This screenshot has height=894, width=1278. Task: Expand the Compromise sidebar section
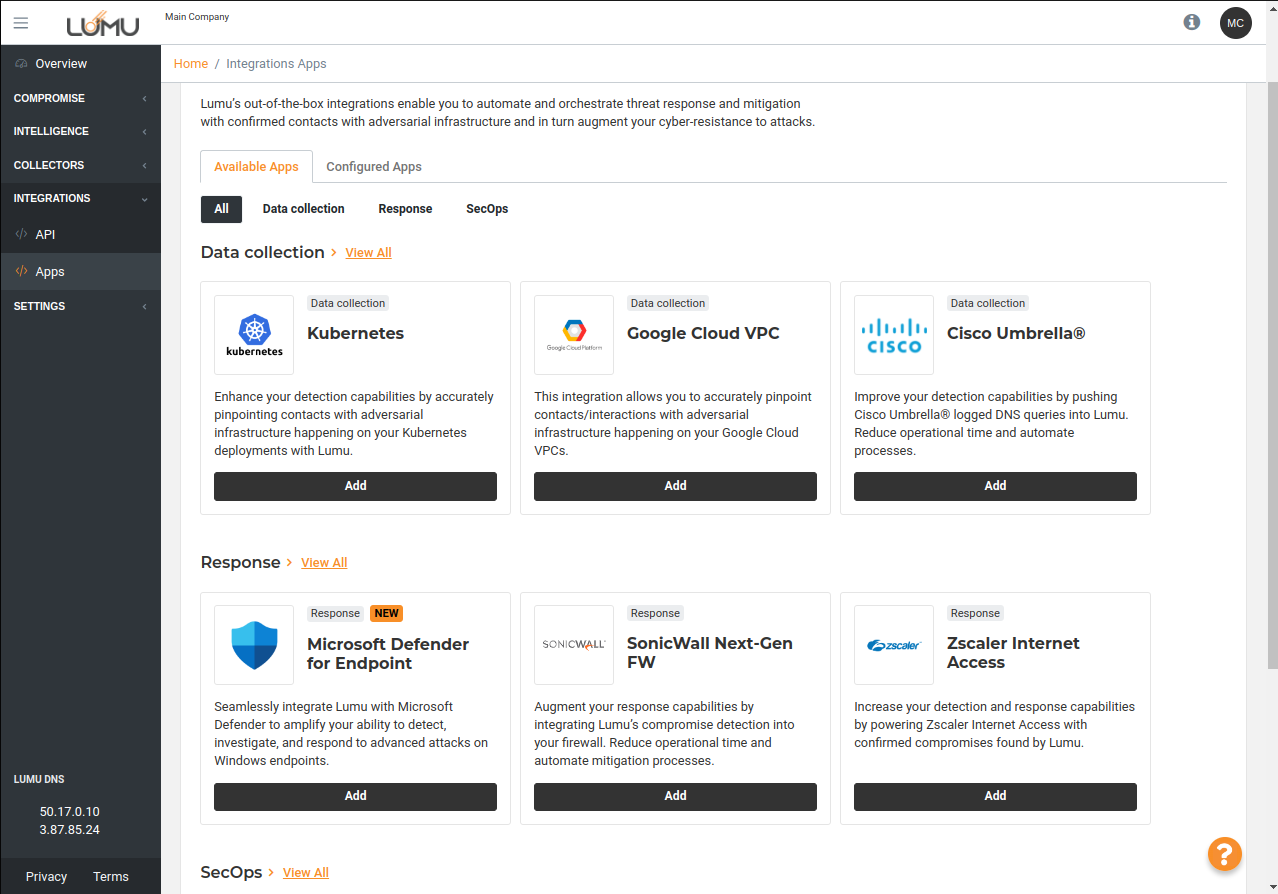tap(80, 98)
